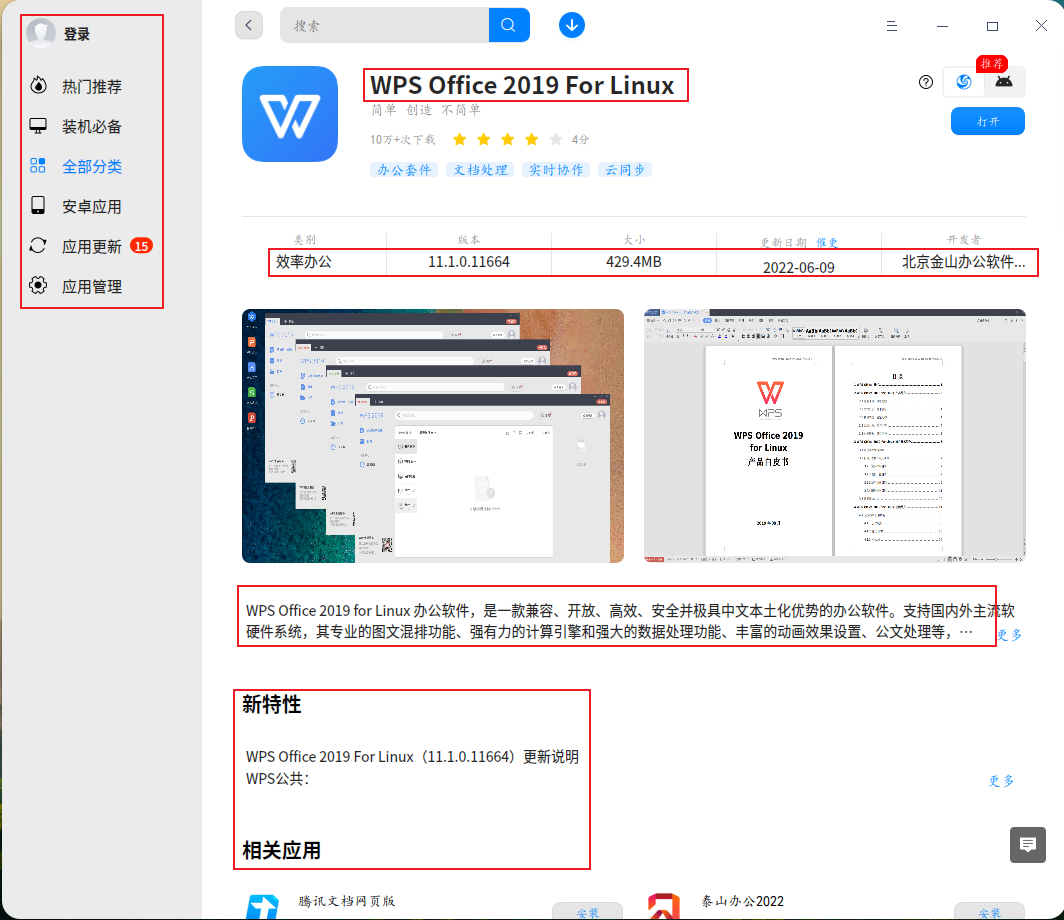The height and width of the screenshot is (920, 1064).
Task: Select 全部分类 in the sidebar
Action: tap(92, 166)
